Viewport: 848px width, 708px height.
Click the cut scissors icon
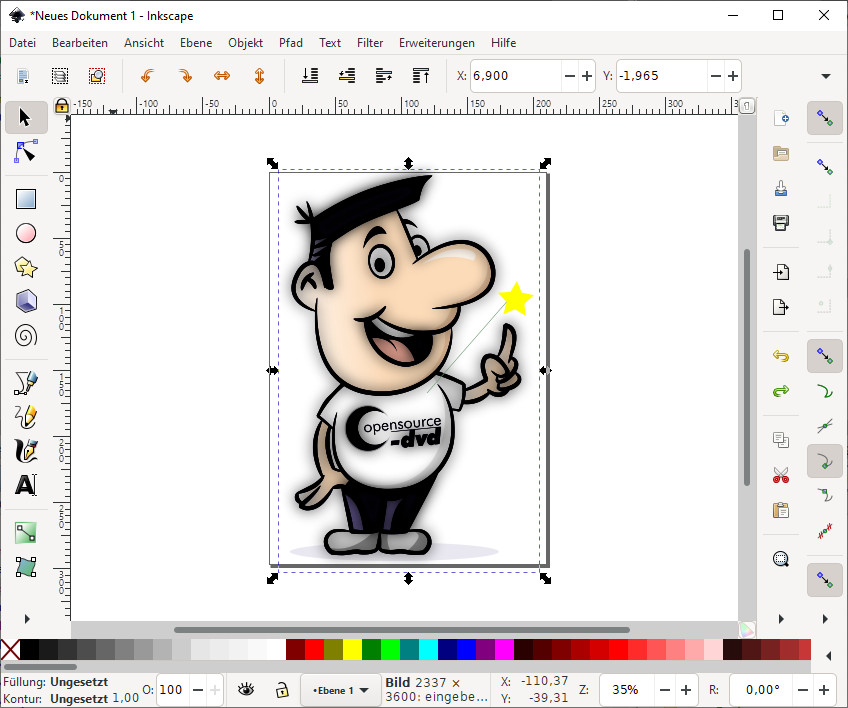tap(781, 476)
